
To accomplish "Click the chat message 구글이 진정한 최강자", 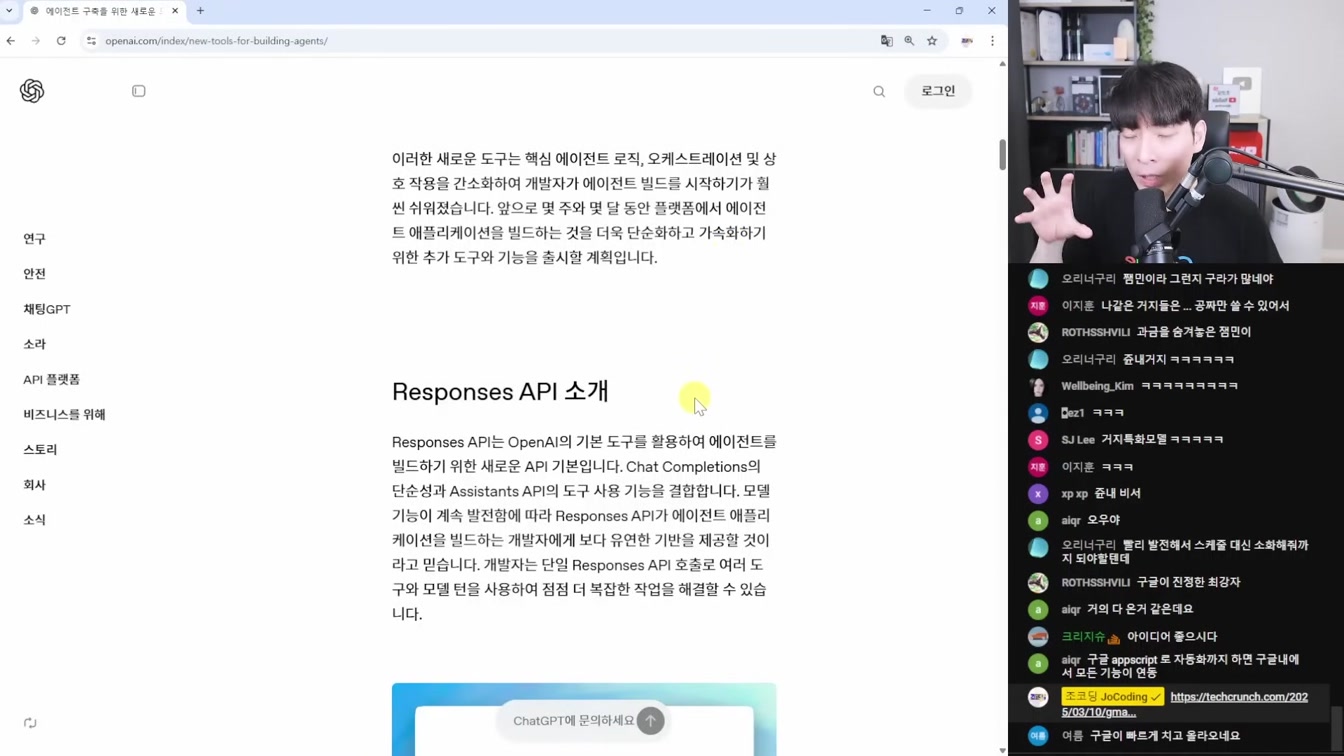I will coord(1189,582).
